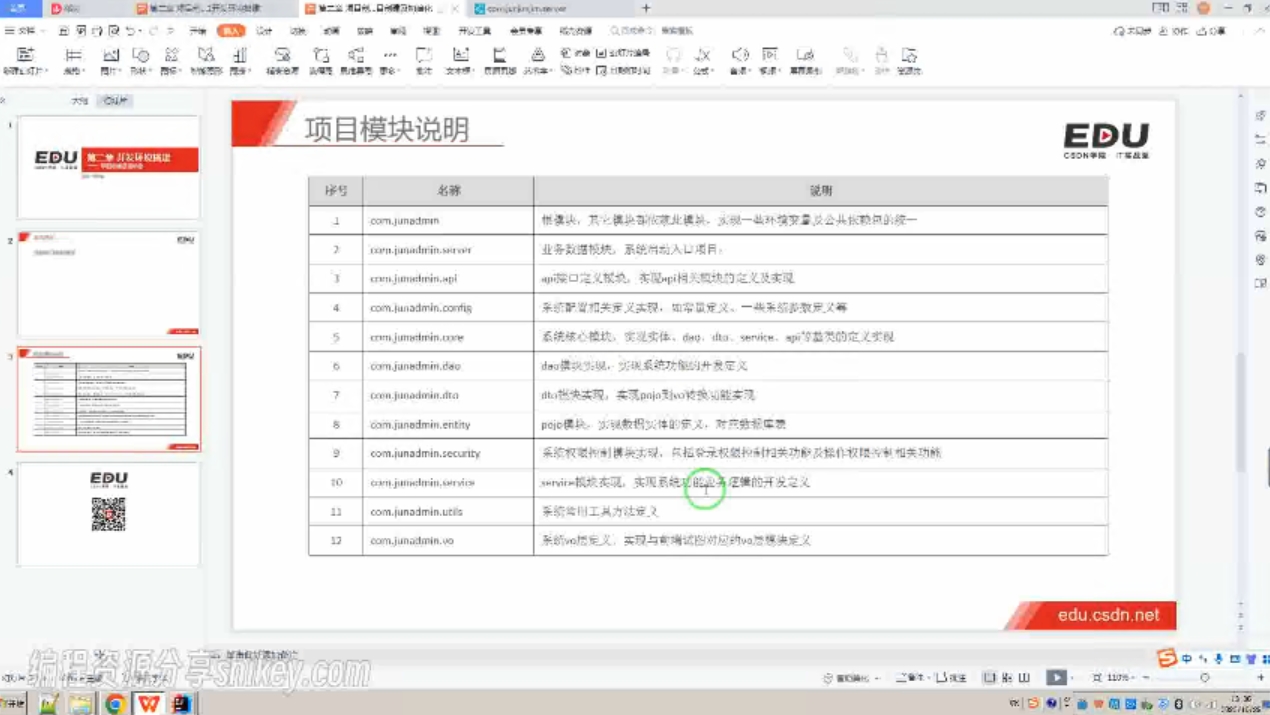This screenshot has width=1270, height=715.
Task: Switch to the Slides tab in slide panel
Action: 115,101
